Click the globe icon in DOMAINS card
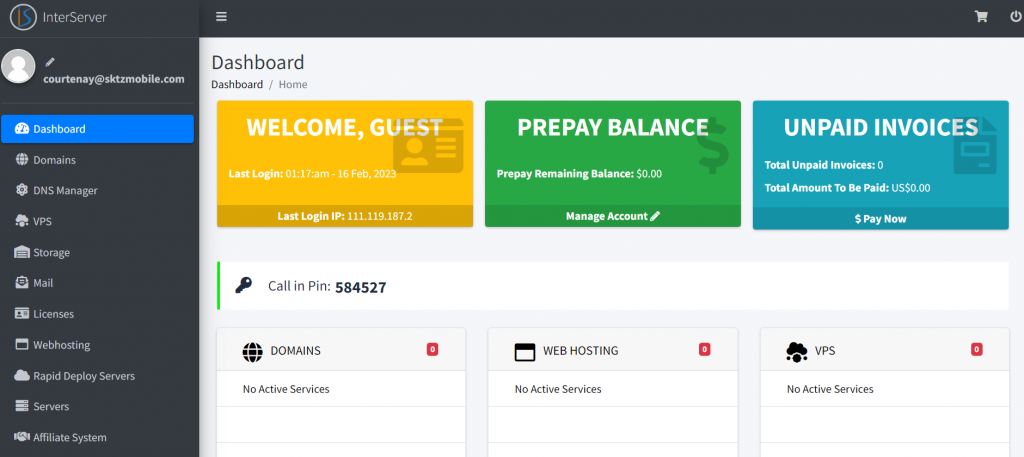Screen dimensions: 1024x457 click(x=252, y=352)
